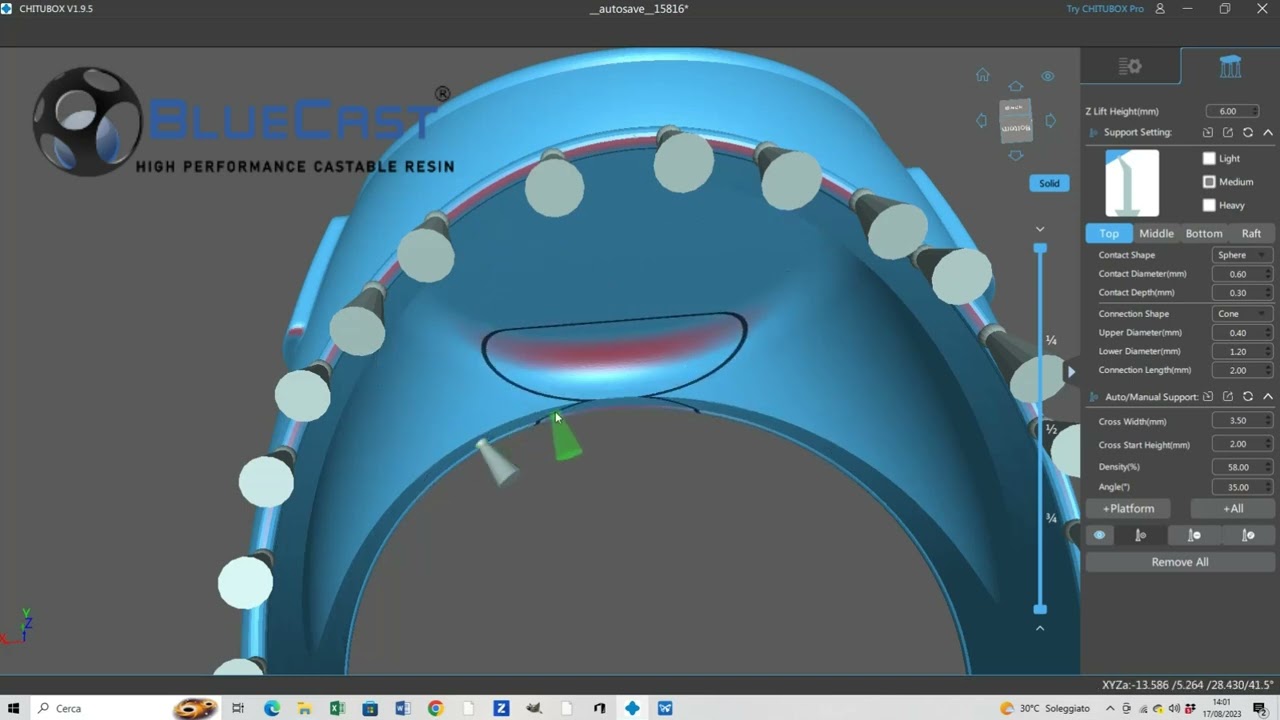Click the layer slider top handle

point(1040,247)
